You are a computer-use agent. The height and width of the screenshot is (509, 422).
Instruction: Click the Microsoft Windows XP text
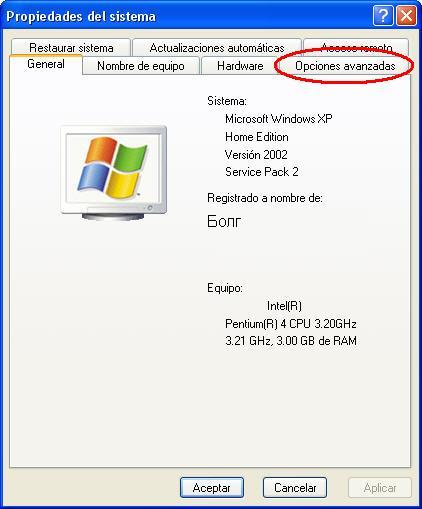(x=279, y=119)
